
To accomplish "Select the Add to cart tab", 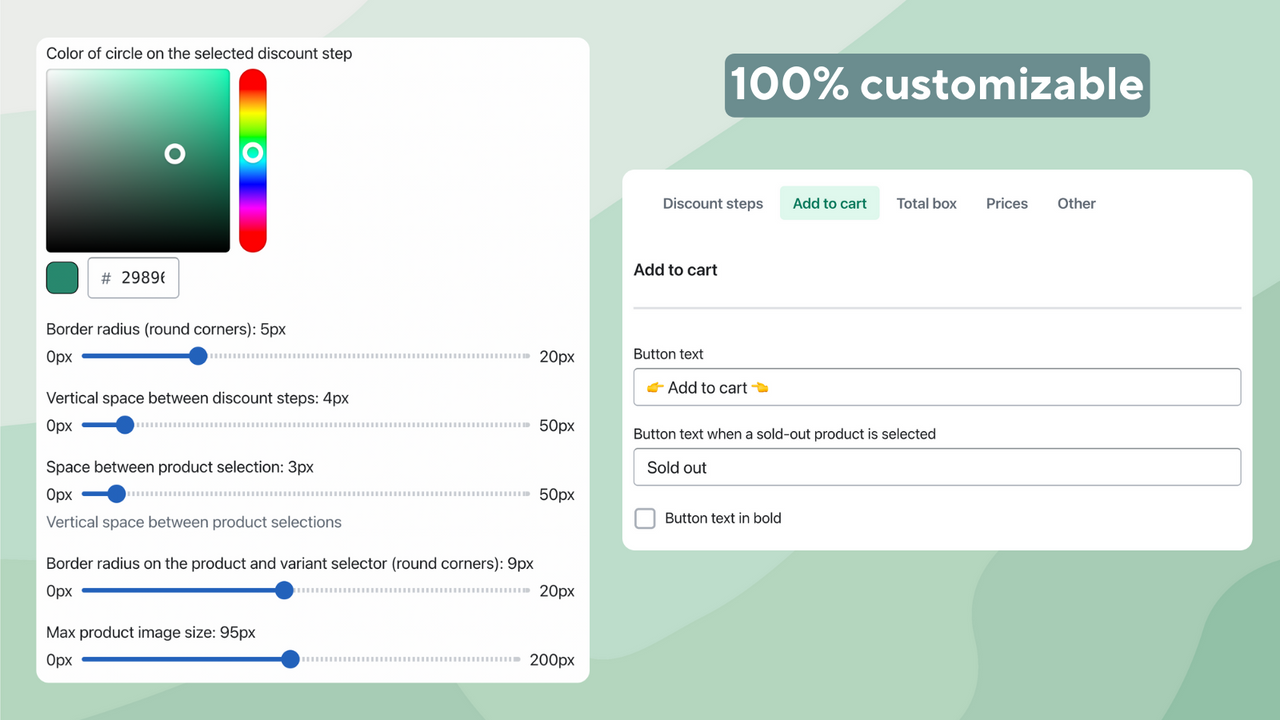I will pyautogui.click(x=830, y=203).
